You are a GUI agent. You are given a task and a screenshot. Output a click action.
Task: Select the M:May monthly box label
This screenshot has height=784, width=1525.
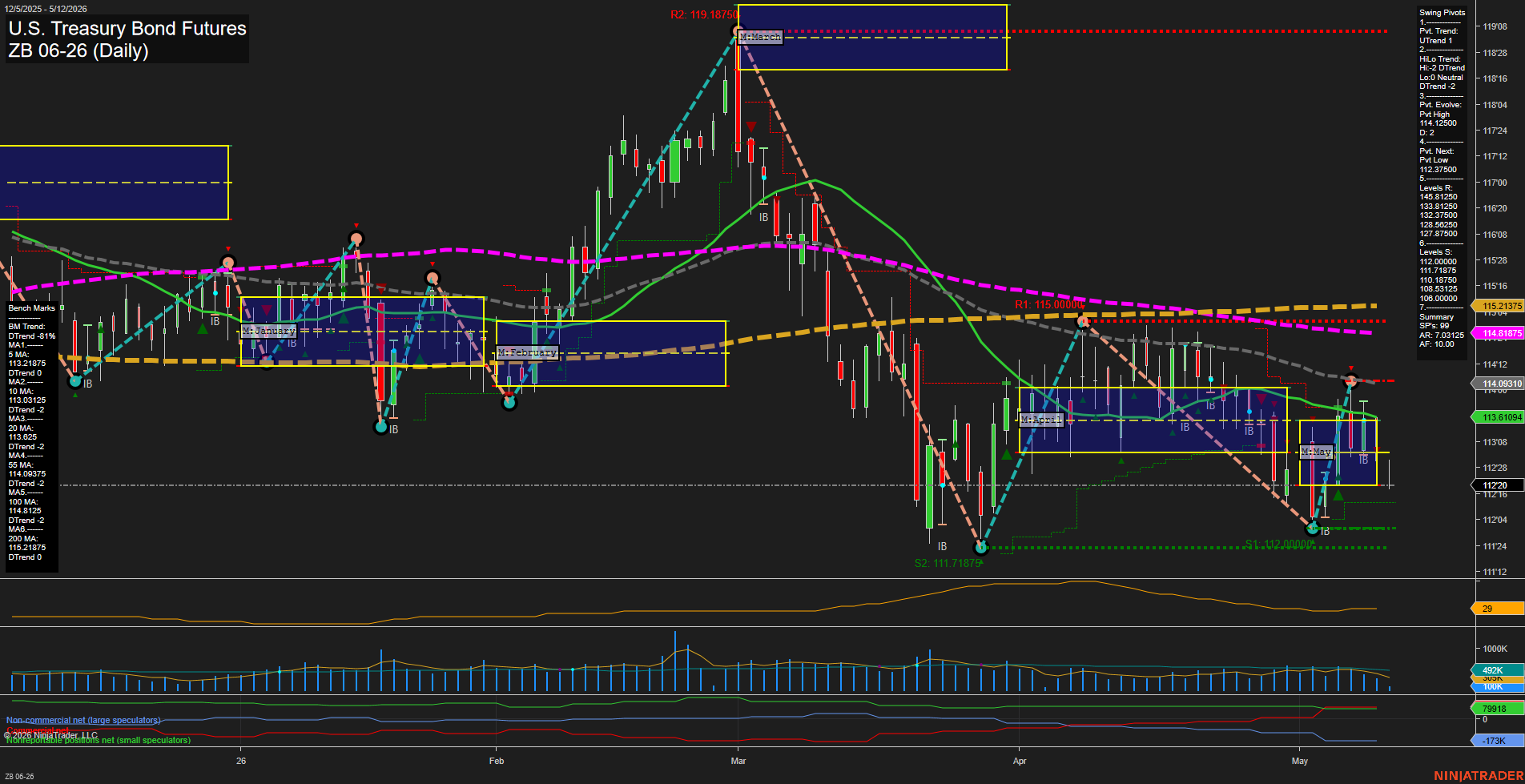[1315, 452]
